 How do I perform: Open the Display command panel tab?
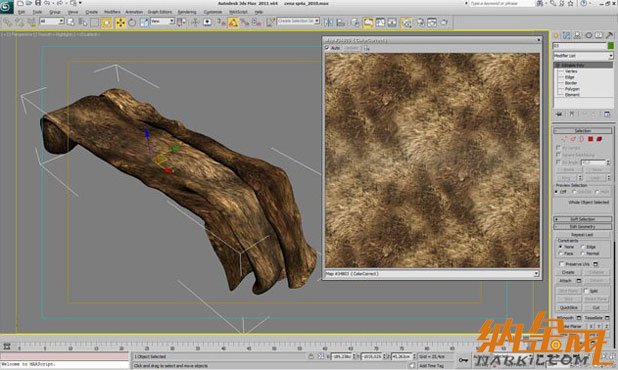pos(599,36)
